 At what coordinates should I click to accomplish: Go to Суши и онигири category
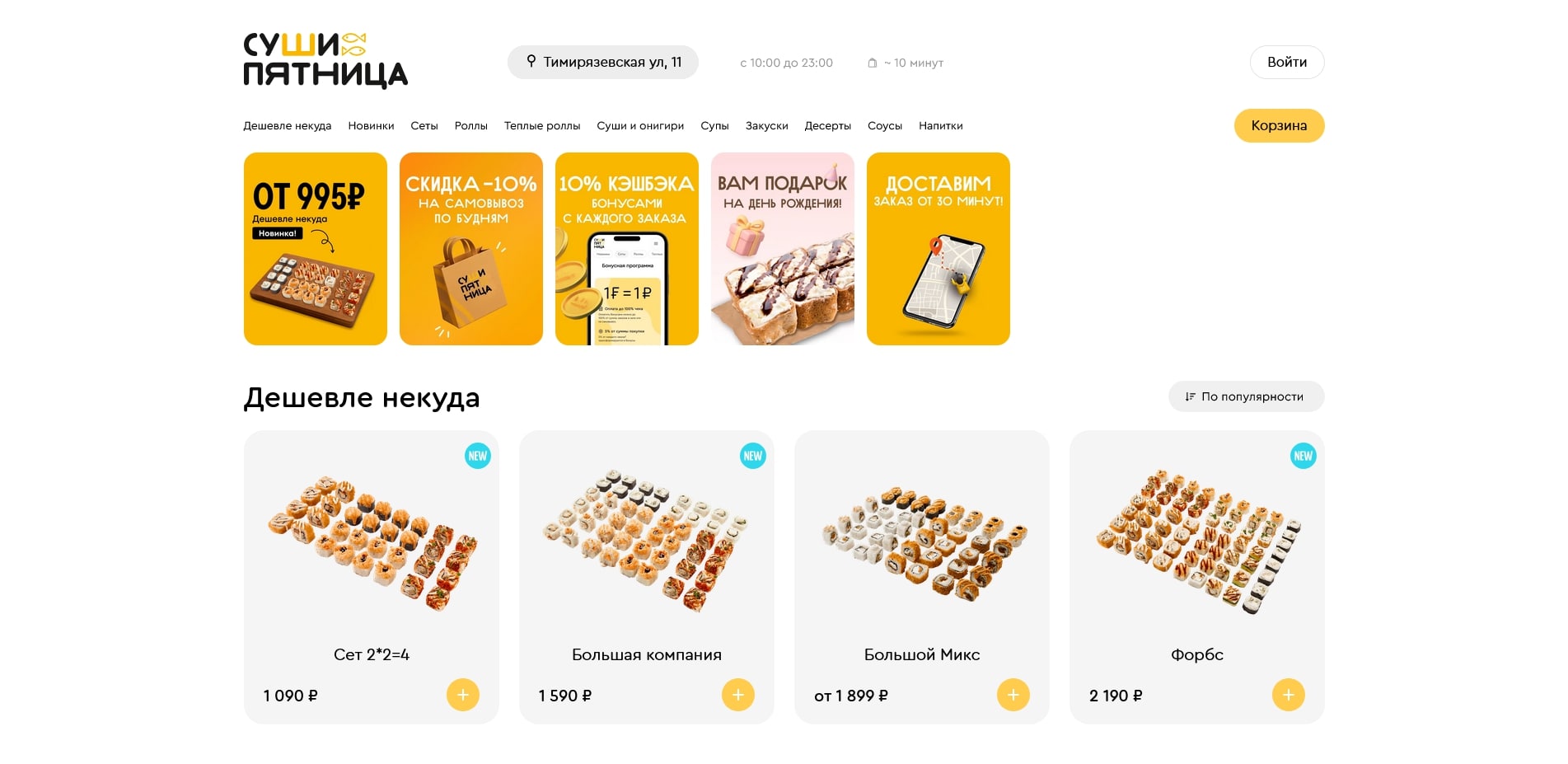(640, 126)
